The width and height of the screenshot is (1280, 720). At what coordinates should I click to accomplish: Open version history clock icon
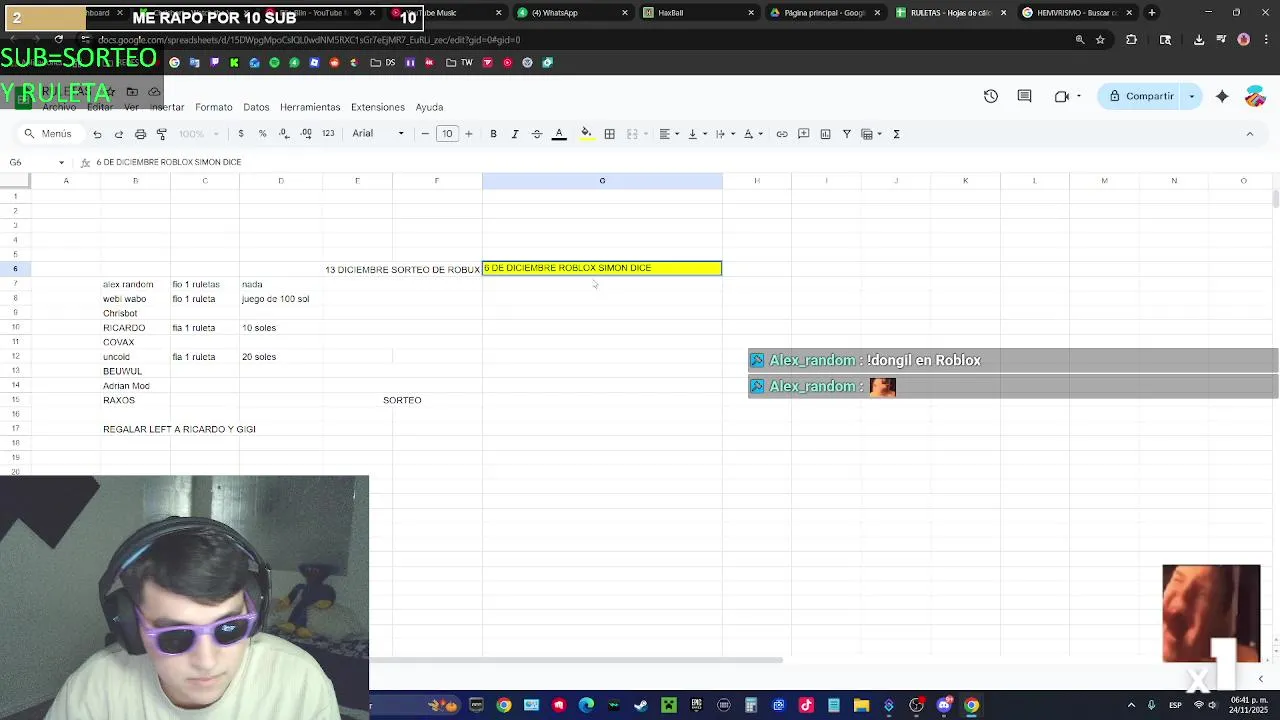tap(991, 96)
